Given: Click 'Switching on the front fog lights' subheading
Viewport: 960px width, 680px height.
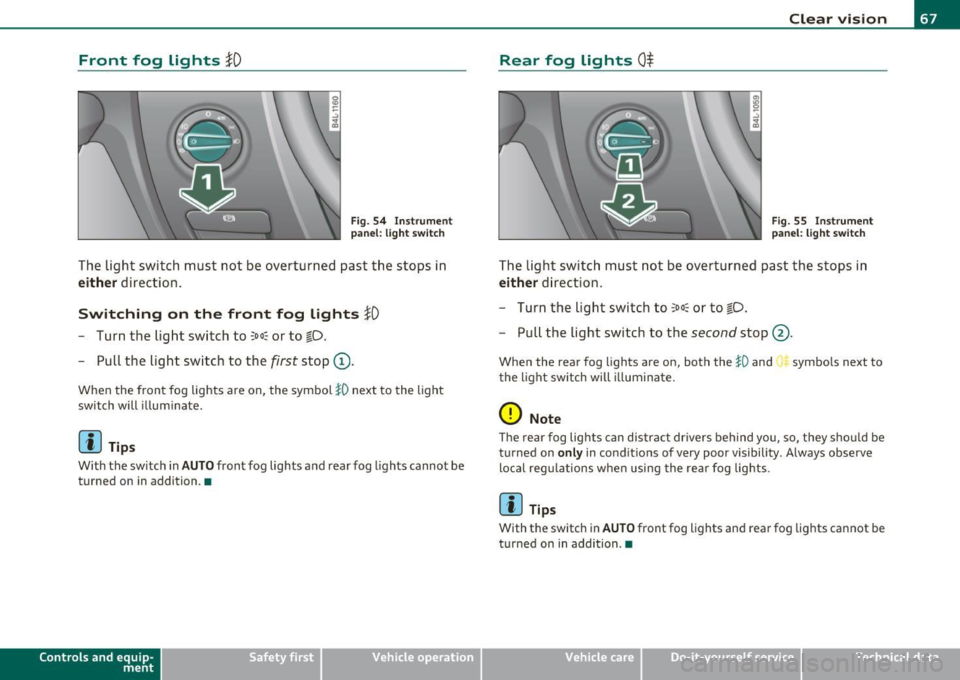Looking at the screenshot, I should coord(228,314).
